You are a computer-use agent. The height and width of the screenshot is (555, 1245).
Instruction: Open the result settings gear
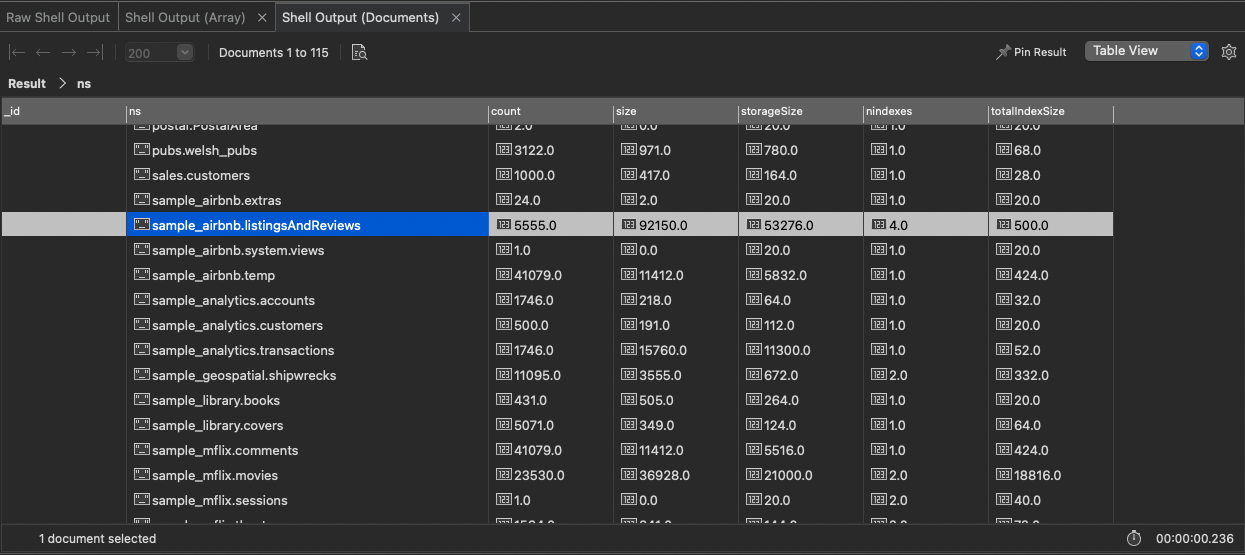pos(1229,52)
